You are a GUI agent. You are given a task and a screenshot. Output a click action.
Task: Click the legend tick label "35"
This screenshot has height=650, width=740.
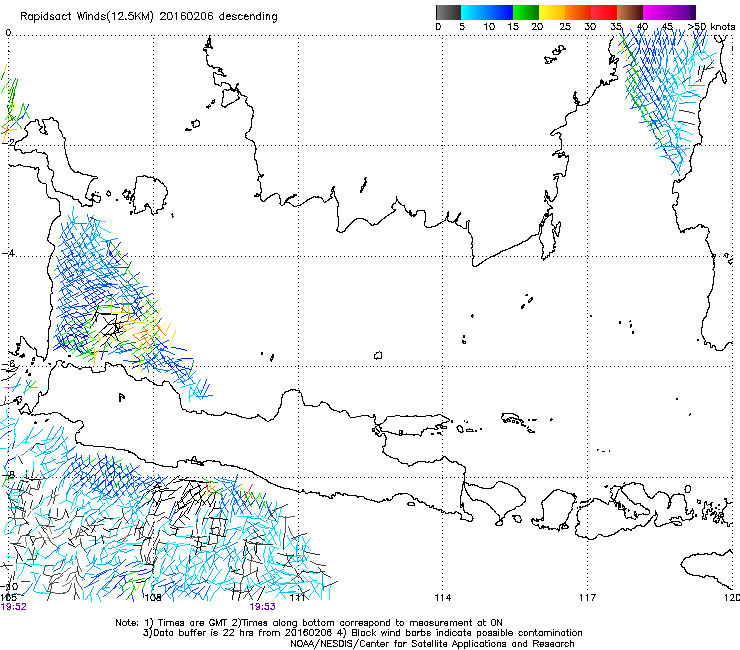(x=616, y=27)
